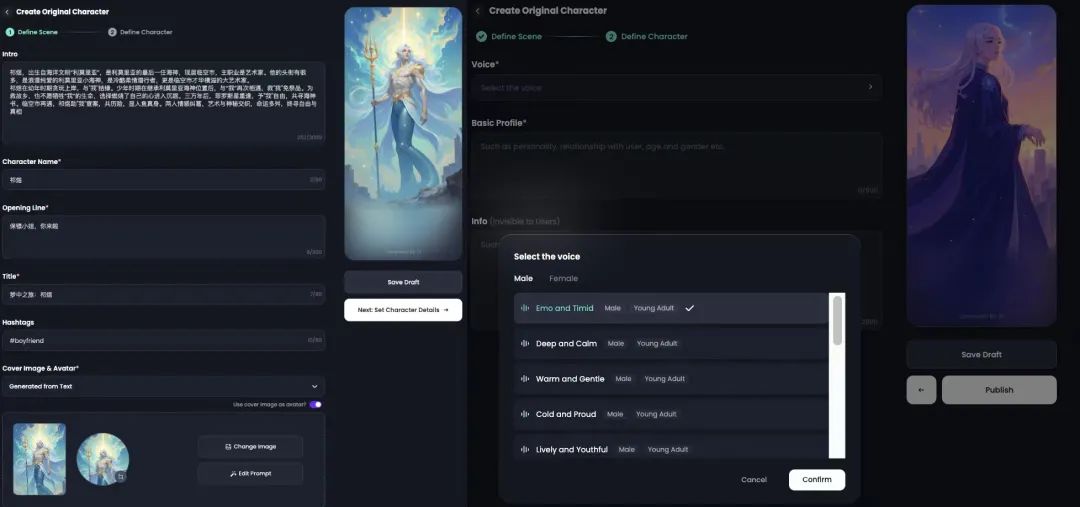Click the Info (invisible to users) text area
The height and width of the screenshot is (507, 1080).
(x=676, y=279)
